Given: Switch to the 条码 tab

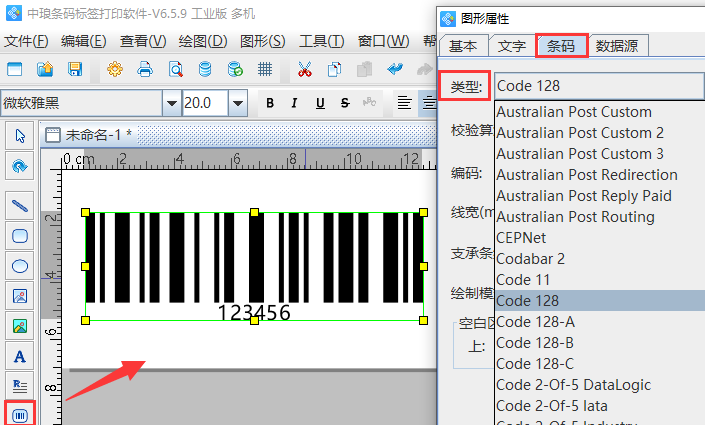Looking at the screenshot, I should click(561, 45).
